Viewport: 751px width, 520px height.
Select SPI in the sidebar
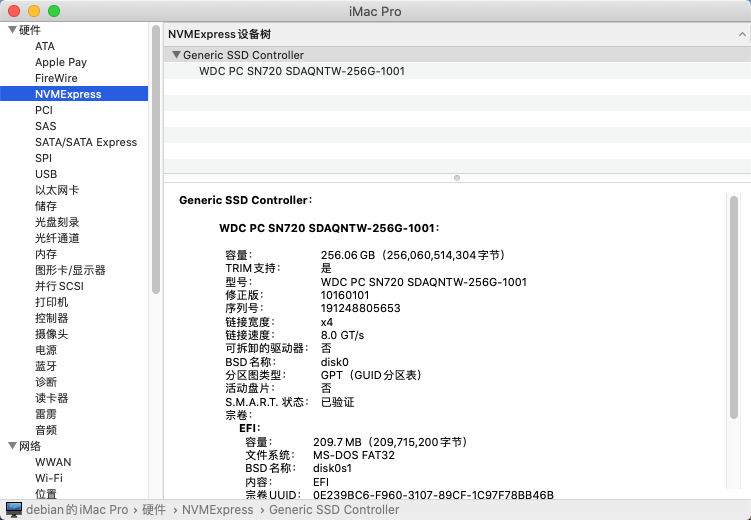click(x=43, y=158)
